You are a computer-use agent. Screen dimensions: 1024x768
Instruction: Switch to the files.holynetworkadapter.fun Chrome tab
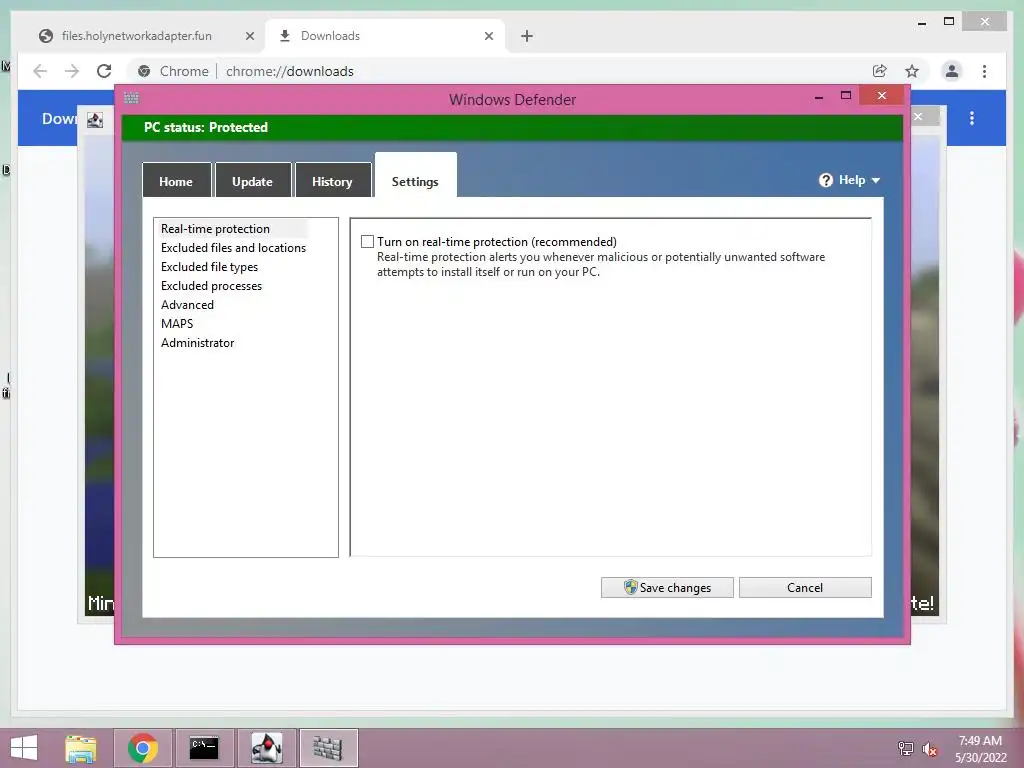pyautogui.click(x=136, y=36)
